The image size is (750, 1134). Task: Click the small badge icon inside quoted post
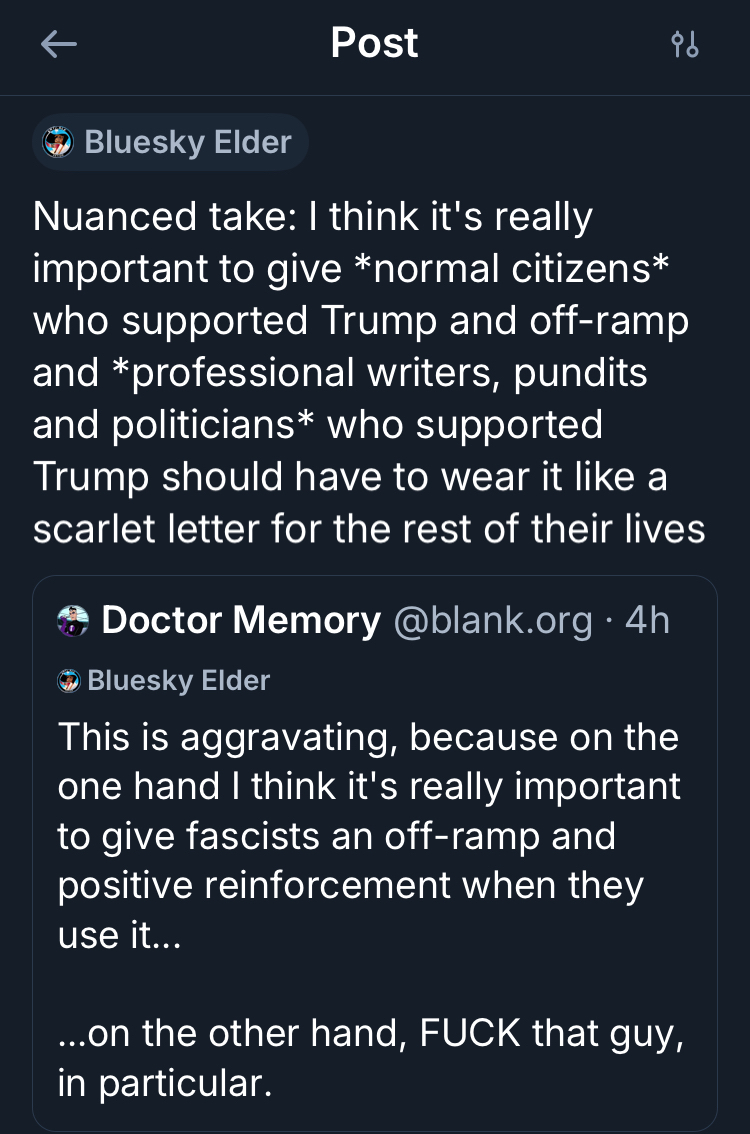(x=69, y=681)
